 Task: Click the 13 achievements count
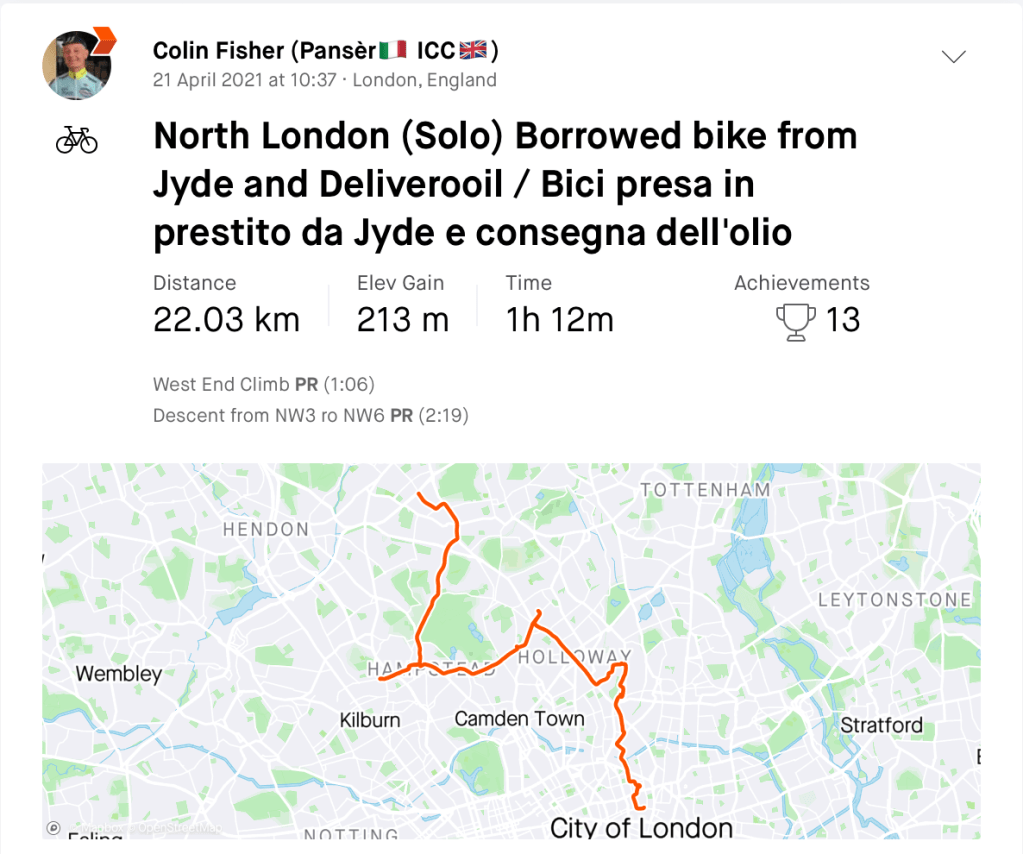(x=843, y=320)
